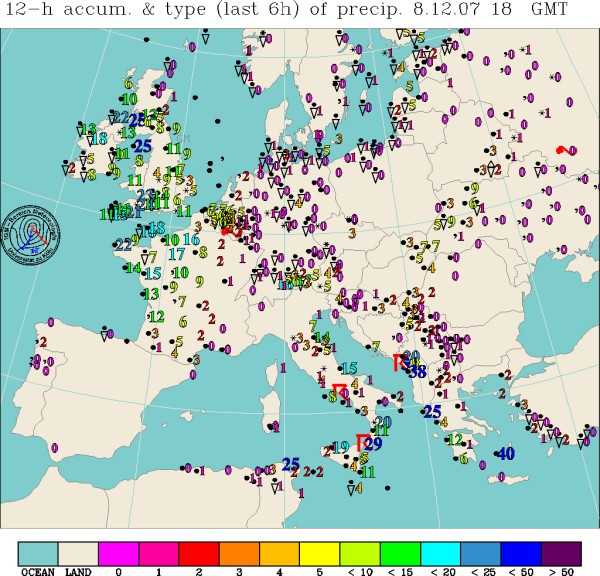Select the red thunderstorm symbol next to value 38

(x=401, y=361)
